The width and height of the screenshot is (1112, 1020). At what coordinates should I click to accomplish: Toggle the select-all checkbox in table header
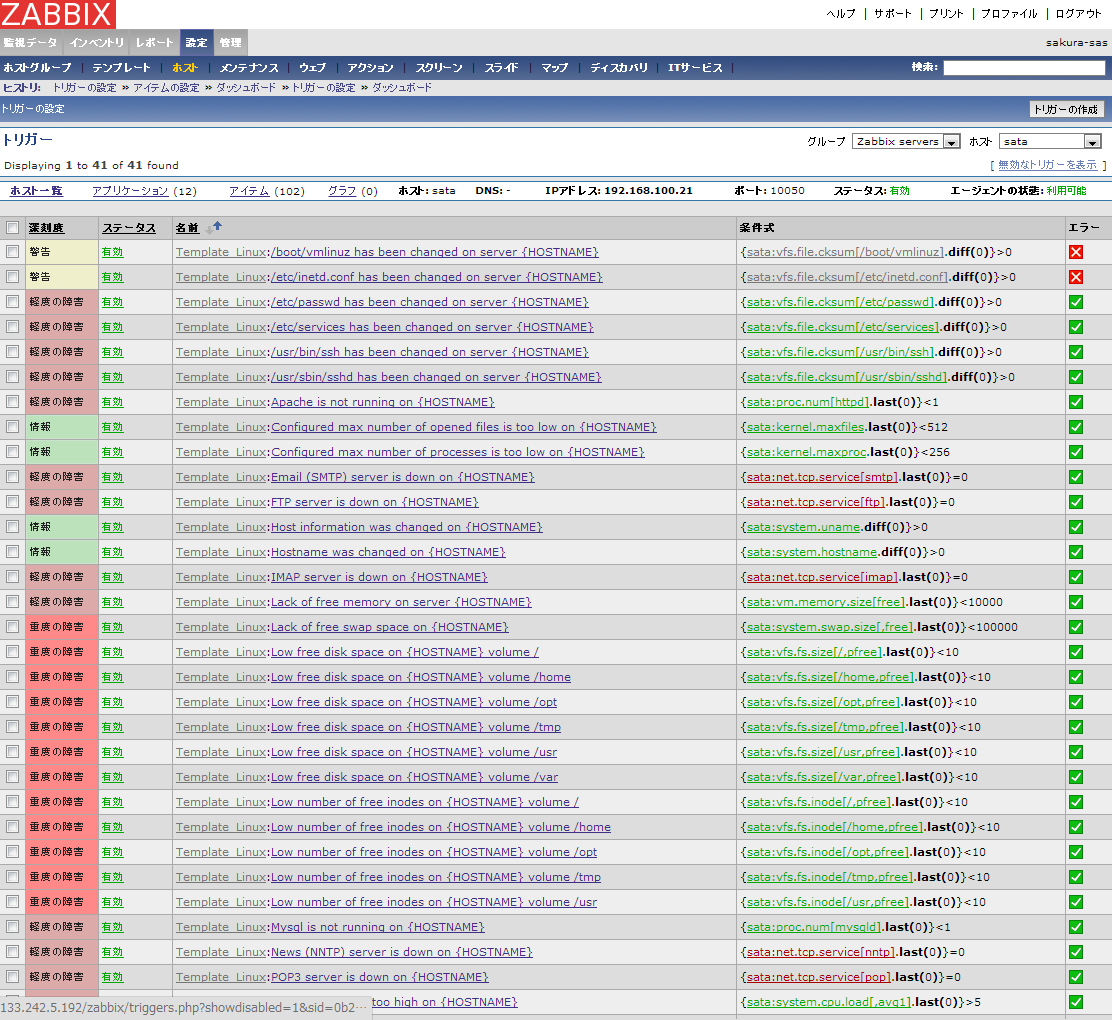tap(12, 228)
